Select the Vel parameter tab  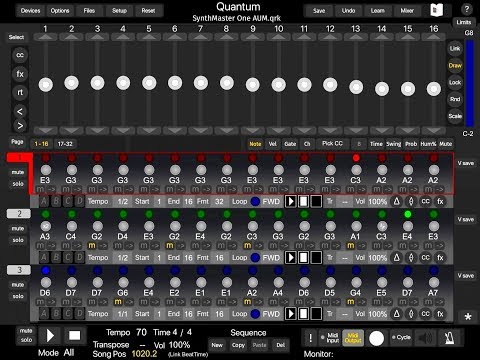(x=273, y=144)
